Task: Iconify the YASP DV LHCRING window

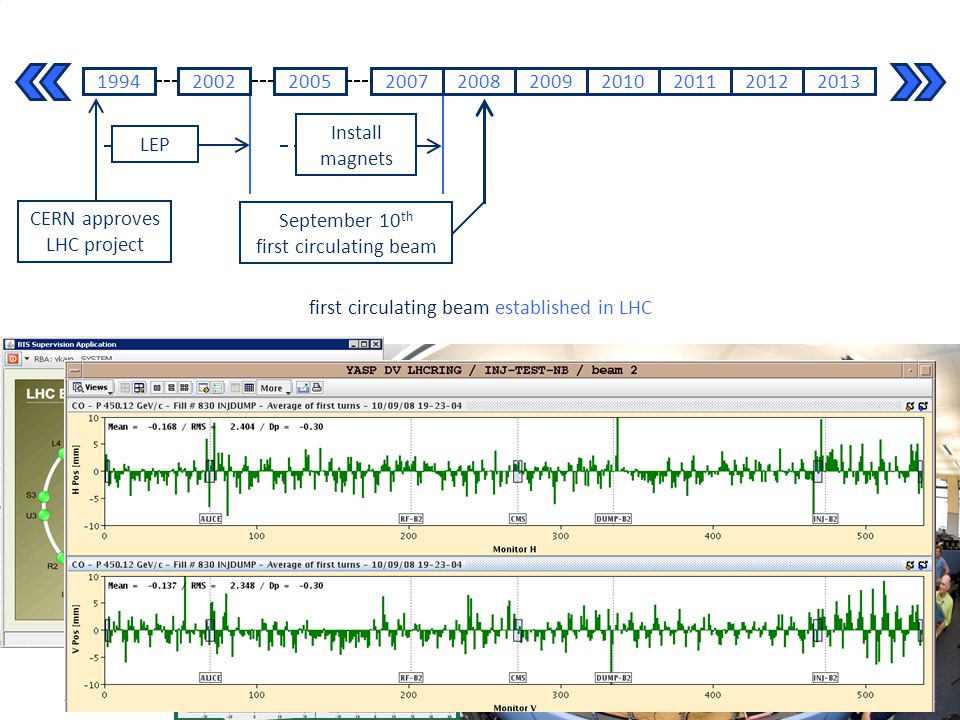Action: coord(910,370)
